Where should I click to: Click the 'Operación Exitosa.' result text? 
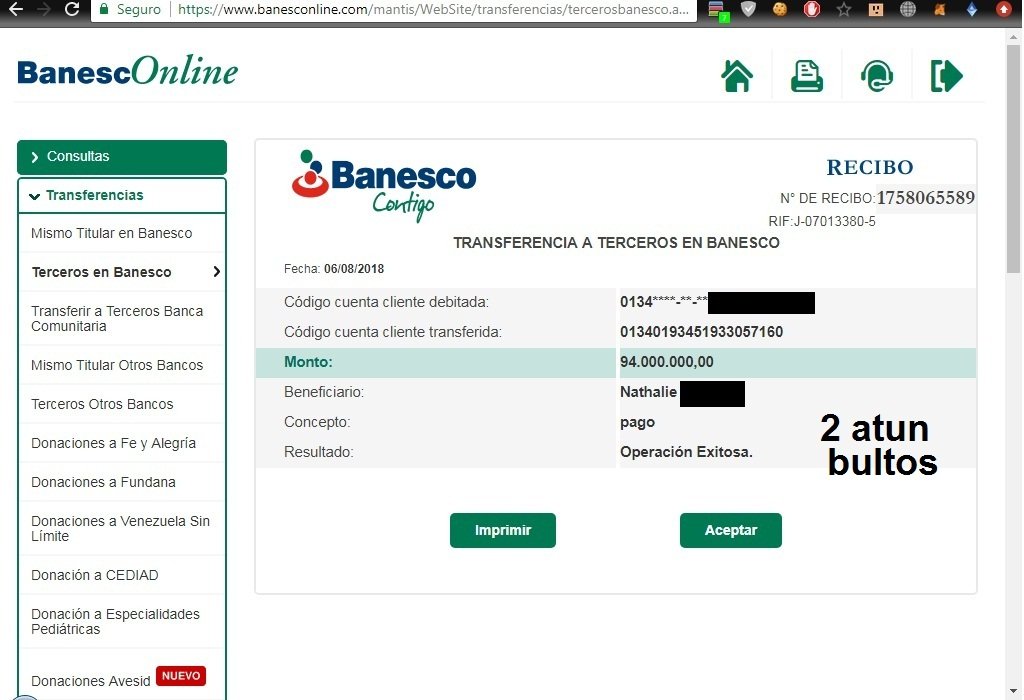(x=686, y=452)
